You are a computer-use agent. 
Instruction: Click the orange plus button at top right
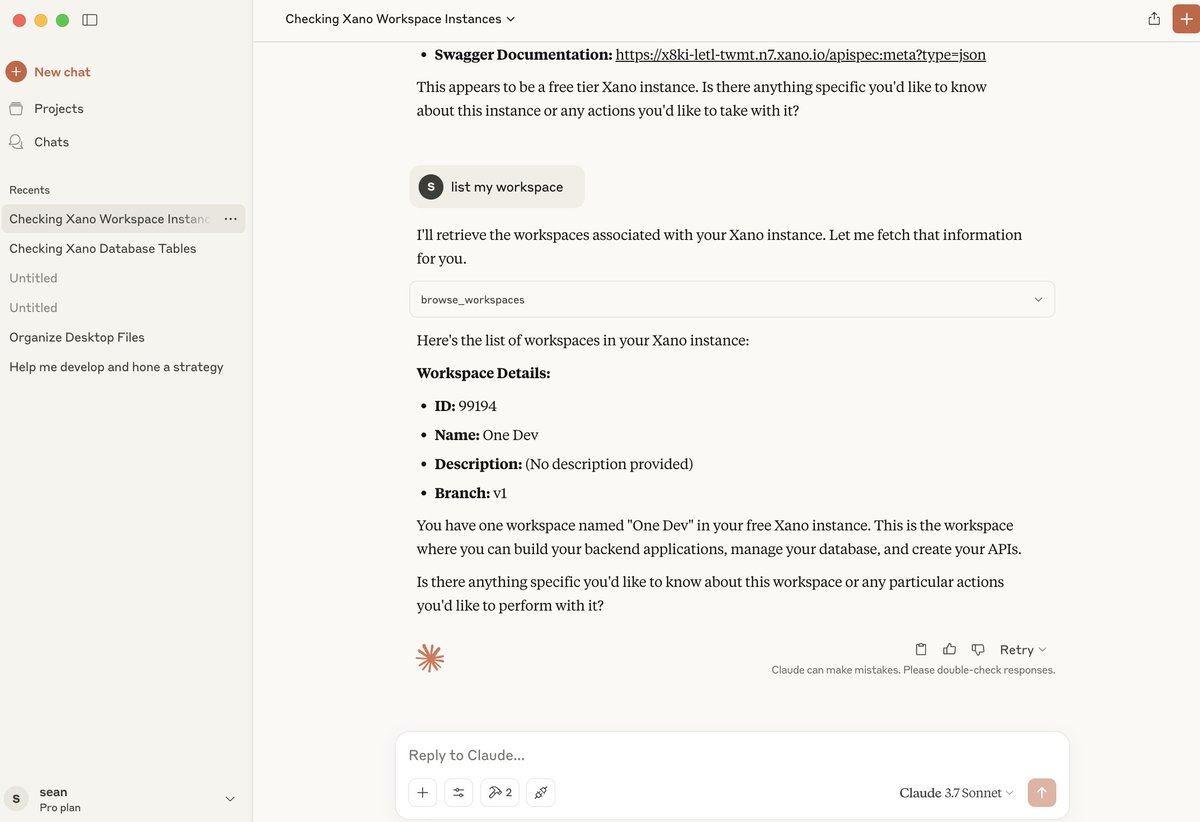click(x=1187, y=19)
